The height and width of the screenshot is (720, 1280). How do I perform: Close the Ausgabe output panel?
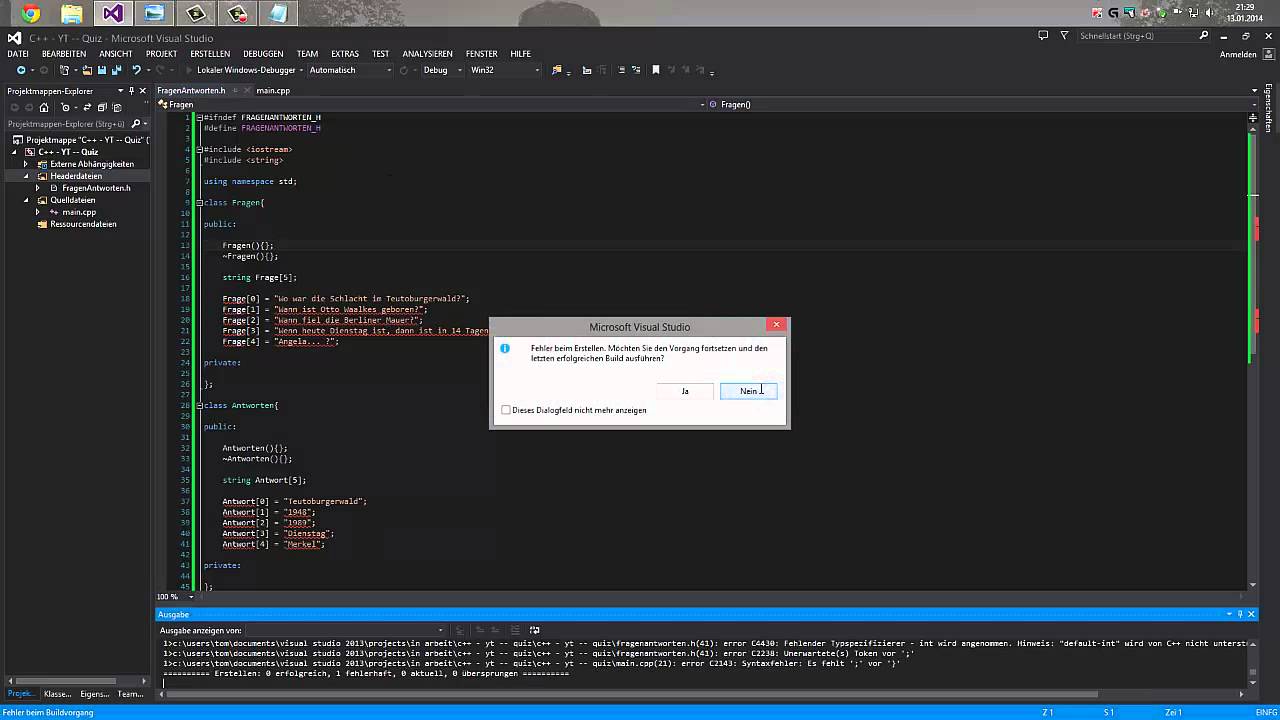[1250, 614]
